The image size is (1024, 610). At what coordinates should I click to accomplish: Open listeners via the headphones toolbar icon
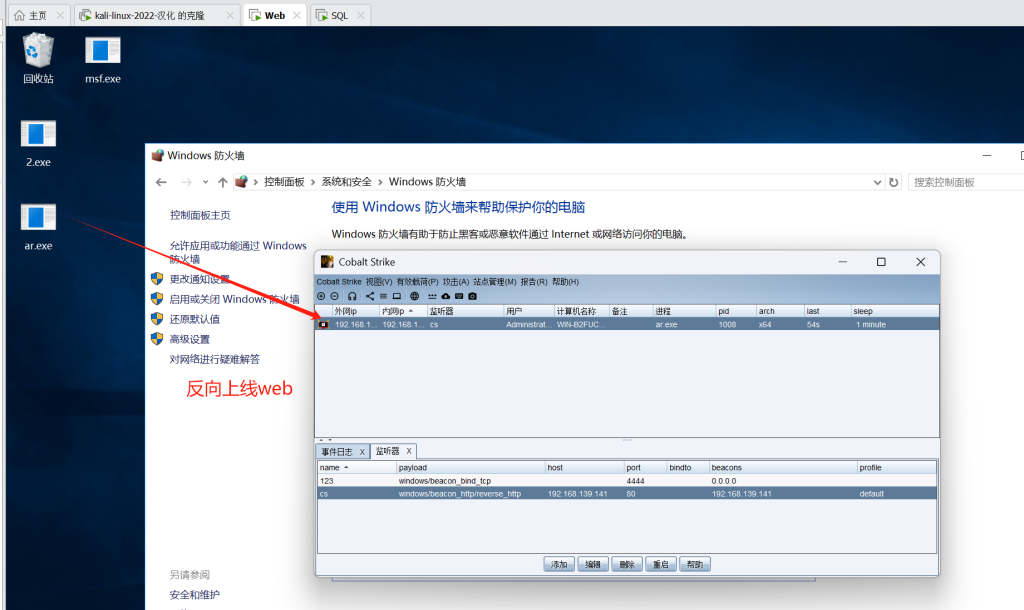[x=352, y=297]
